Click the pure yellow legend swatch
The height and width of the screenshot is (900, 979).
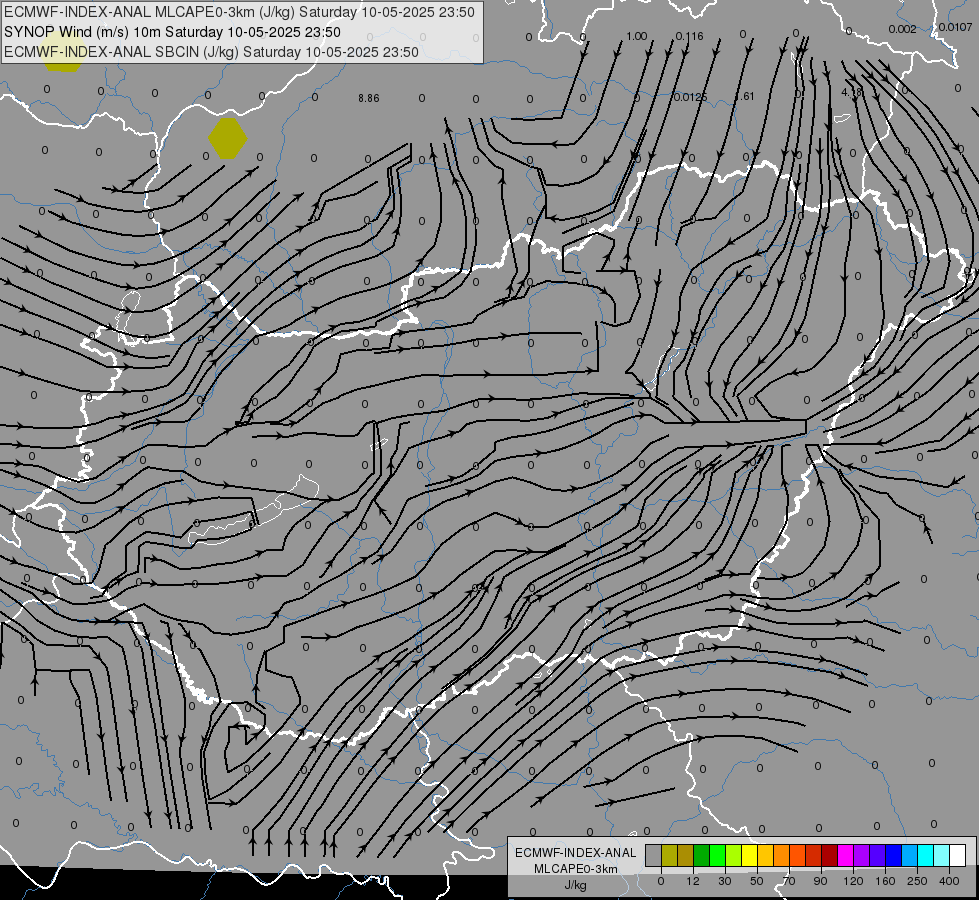click(749, 856)
